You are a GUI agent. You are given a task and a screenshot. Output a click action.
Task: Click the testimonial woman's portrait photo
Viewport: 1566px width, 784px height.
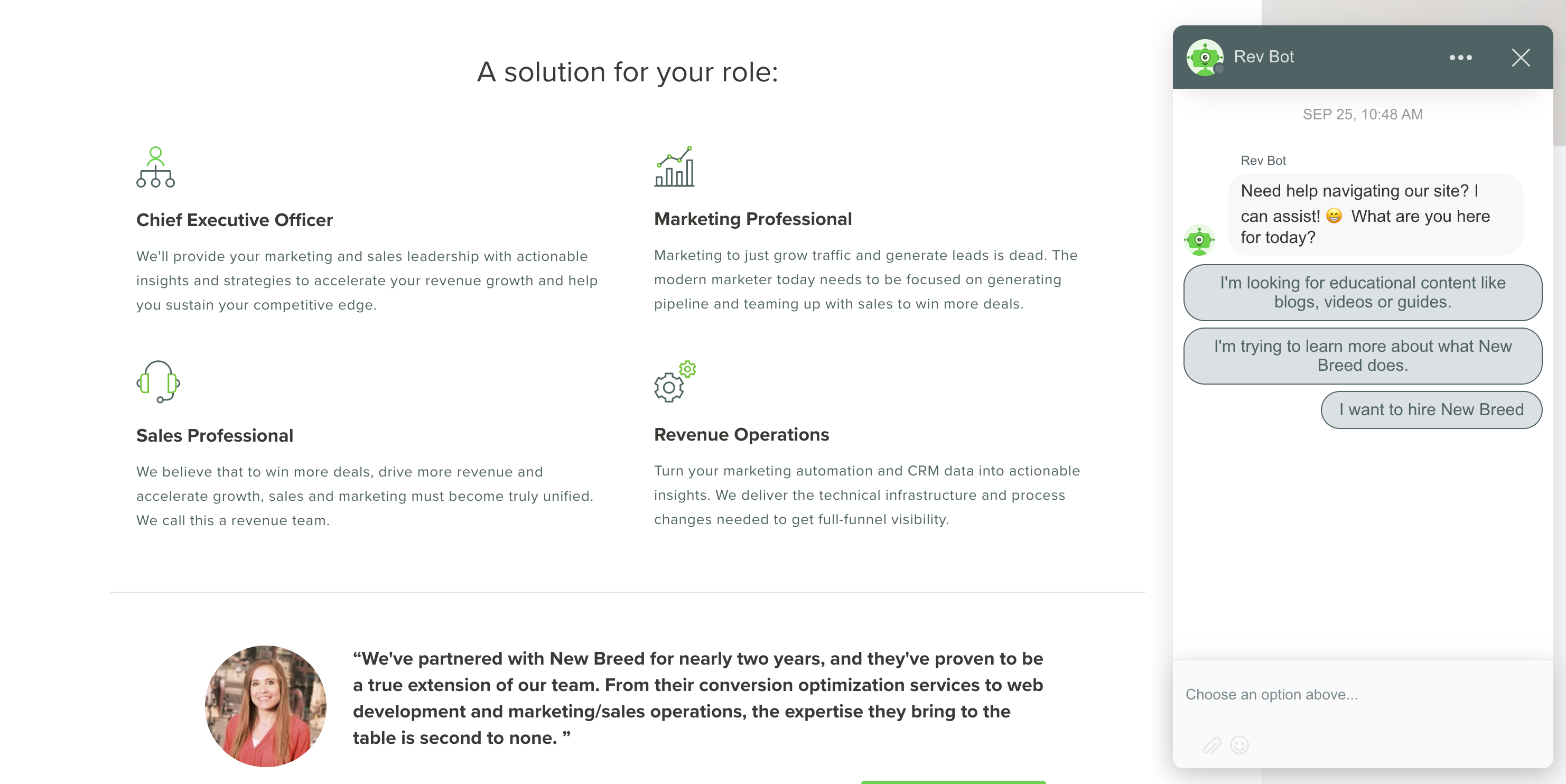click(x=266, y=706)
